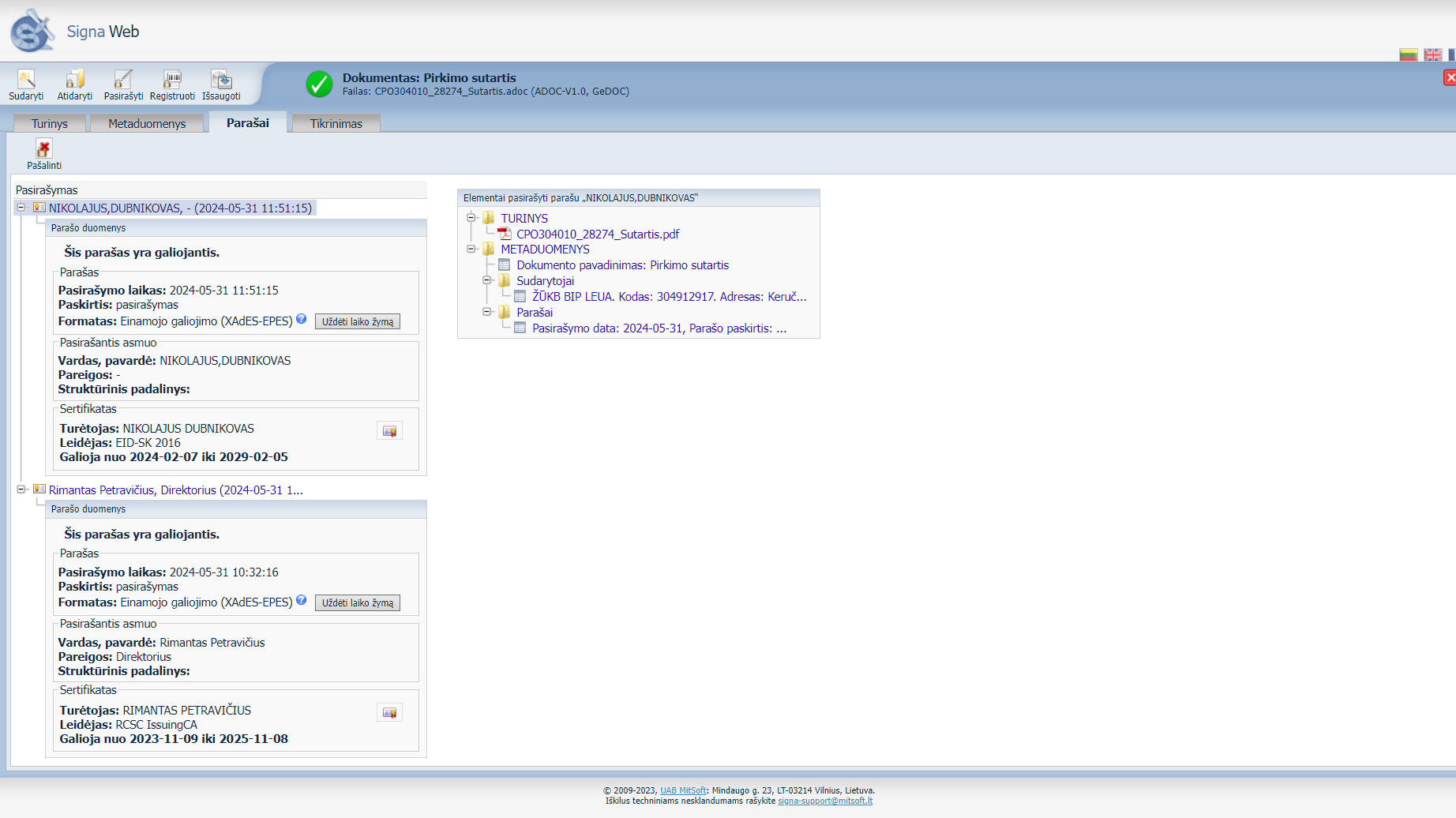The width and height of the screenshot is (1456, 818).
Task: Click the Registruoti toolbar icon
Action: tap(172, 81)
